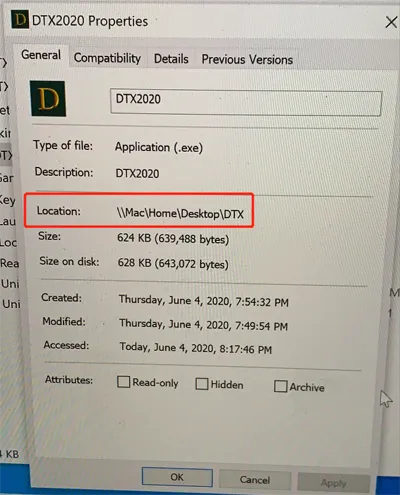Image resolution: width=400 pixels, height=495 pixels.
Task: Toggle the Archive attribute checkbox
Action: [280, 386]
